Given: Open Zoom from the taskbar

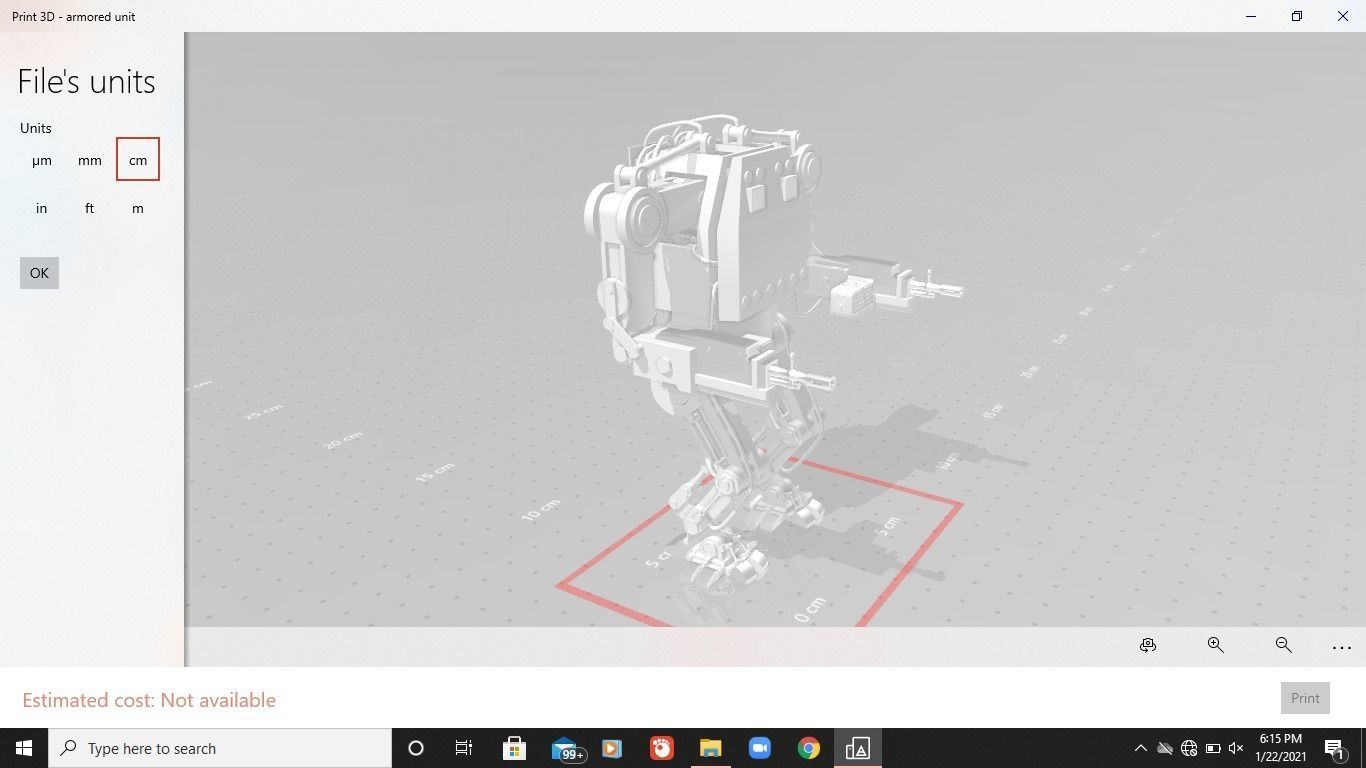Looking at the screenshot, I should point(759,748).
